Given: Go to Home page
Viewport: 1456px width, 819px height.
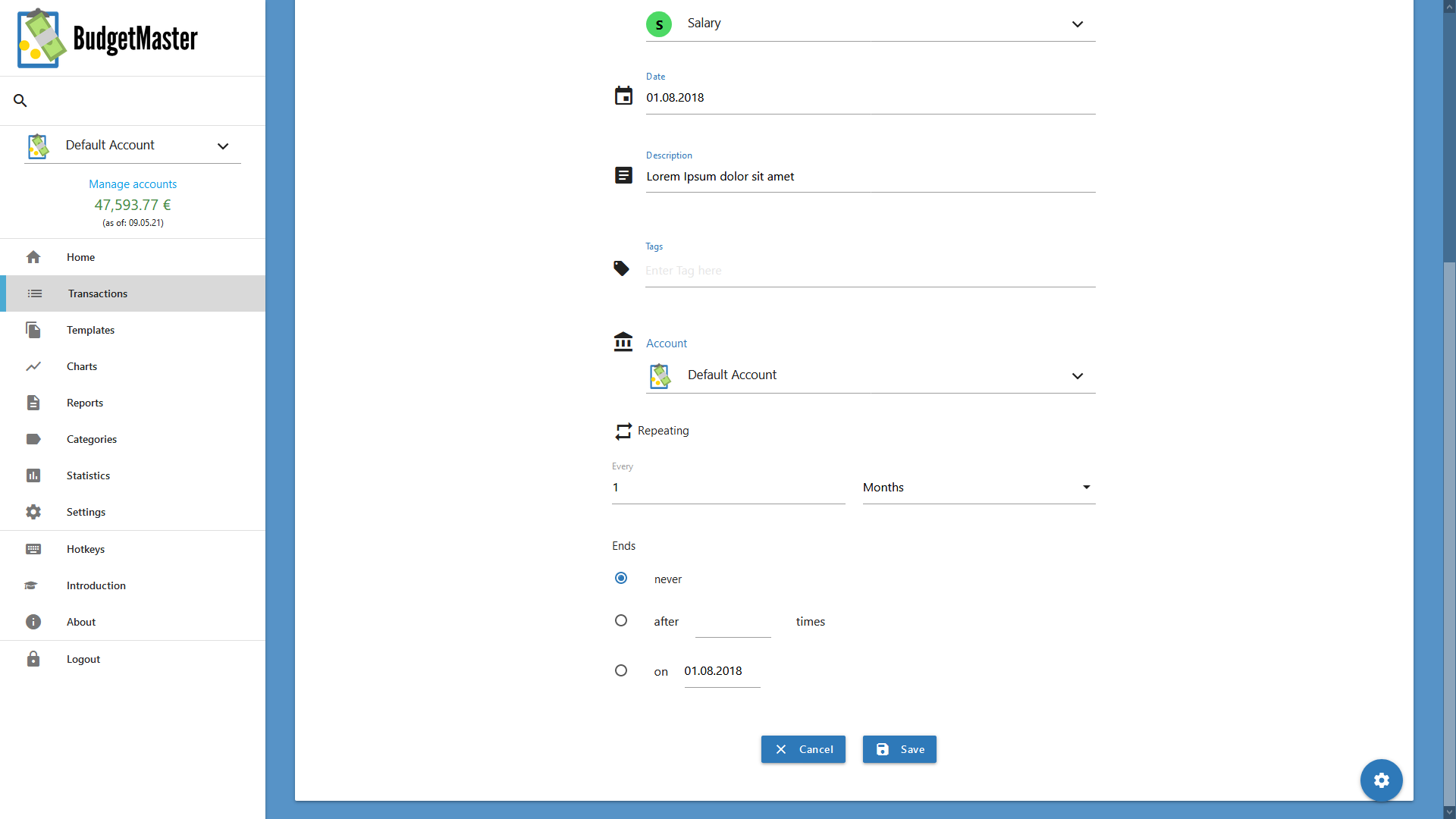Looking at the screenshot, I should [x=133, y=257].
